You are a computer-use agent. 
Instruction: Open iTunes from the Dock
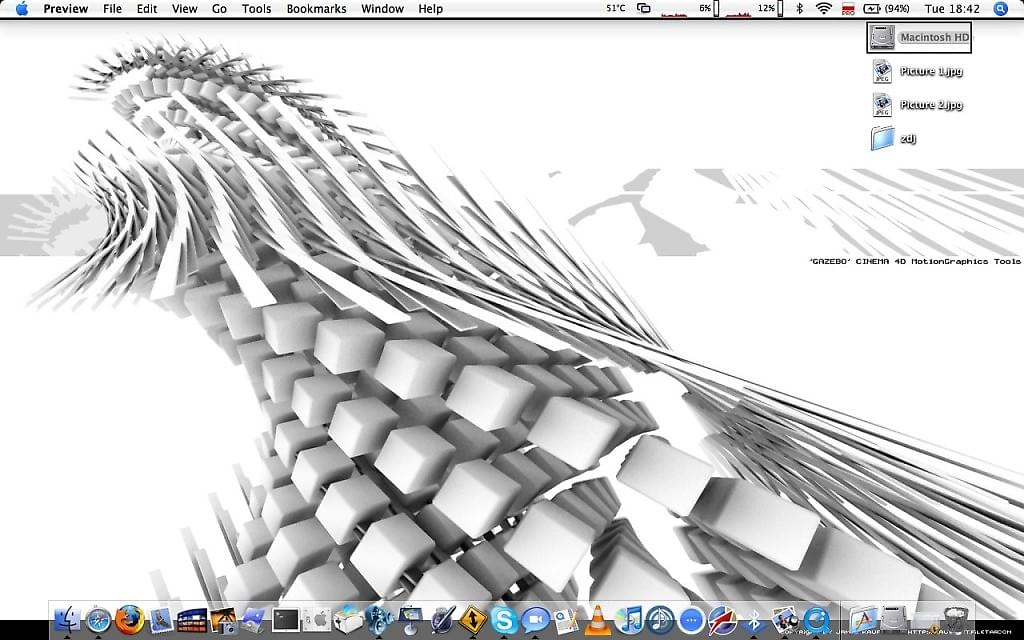629,619
